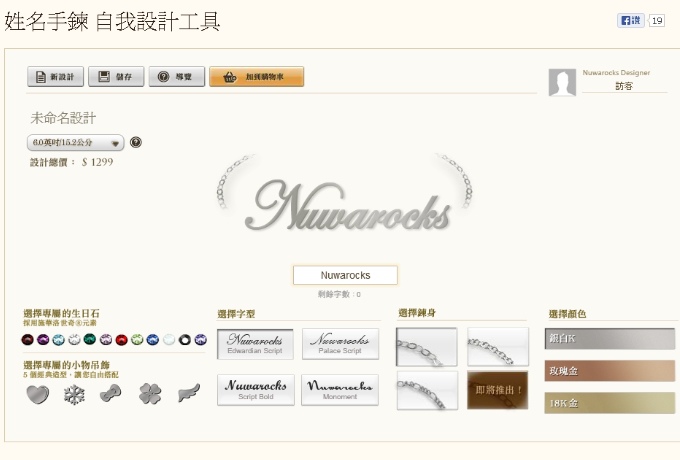Add the snowflake charm
This screenshot has width=680, height=460.
(75, 395)
